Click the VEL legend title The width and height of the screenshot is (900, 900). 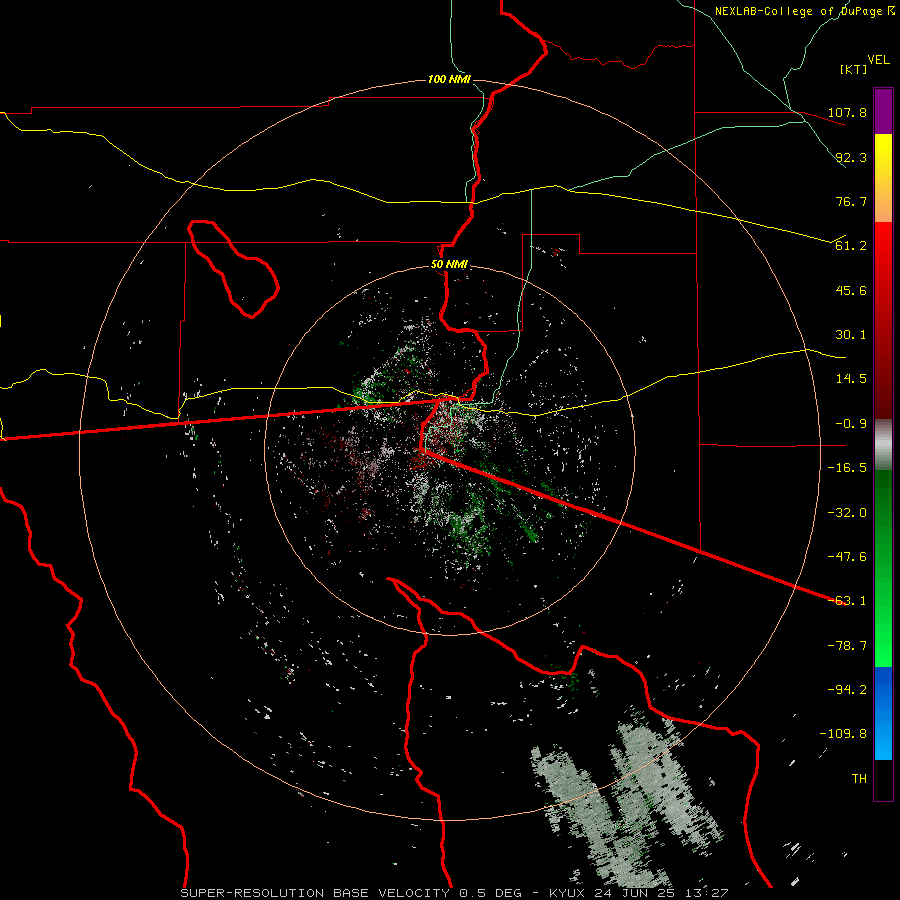pyautogui.click(x=878, y=59)
